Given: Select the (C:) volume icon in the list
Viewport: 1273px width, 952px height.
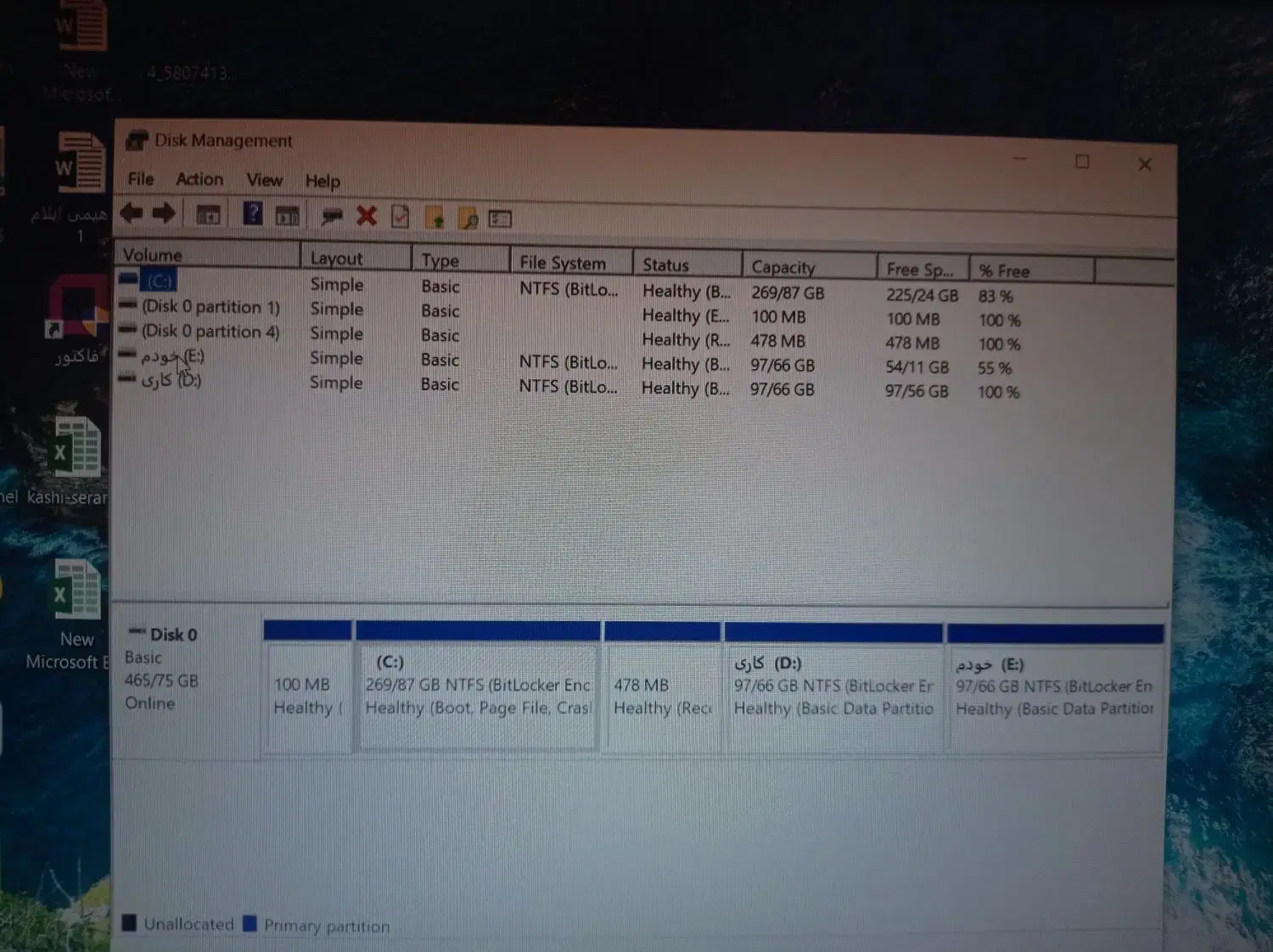Looking at the screenshot, I should (x=129, y=278).
